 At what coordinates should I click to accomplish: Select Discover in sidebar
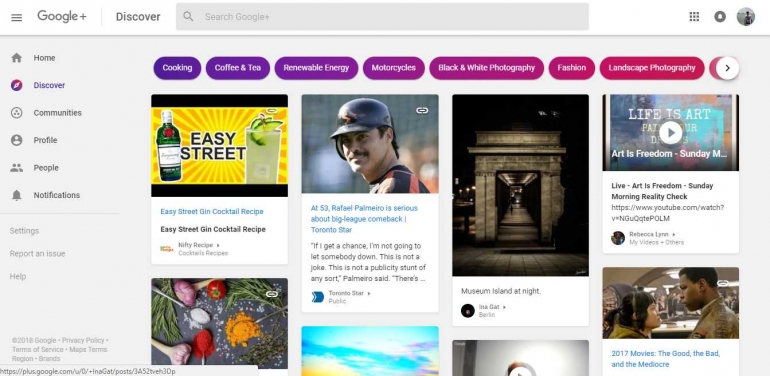(49, 85)
